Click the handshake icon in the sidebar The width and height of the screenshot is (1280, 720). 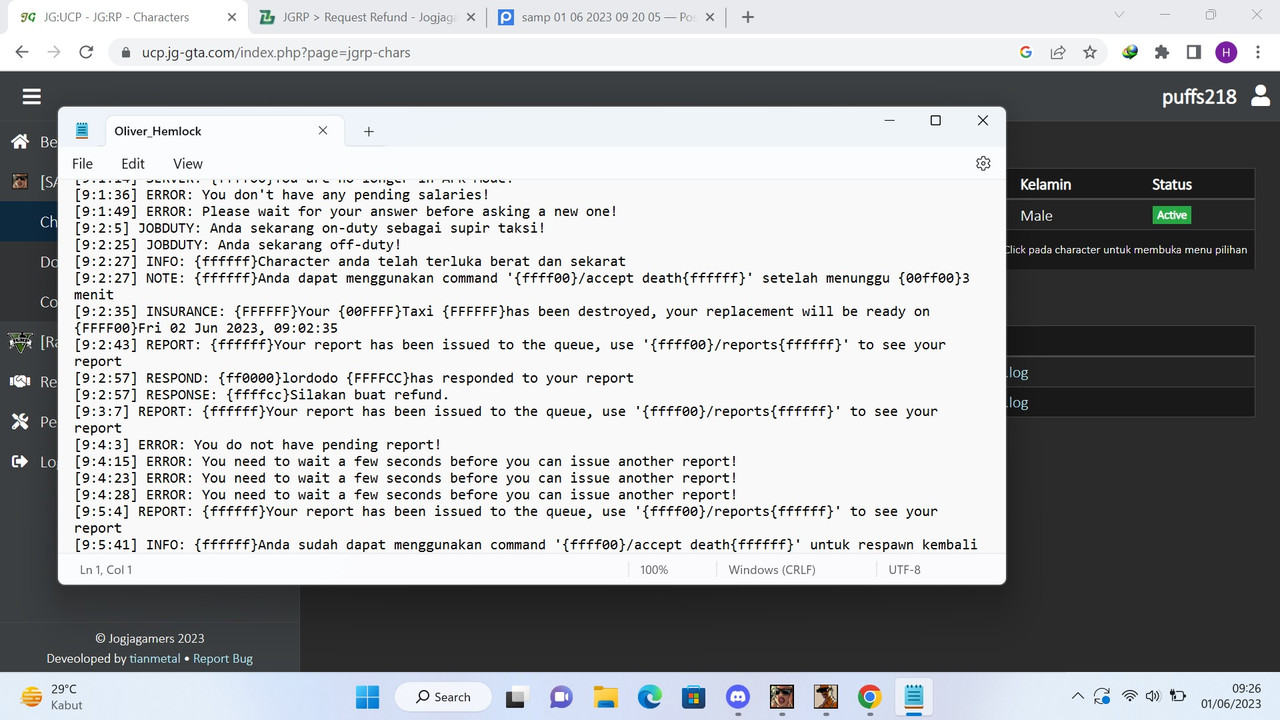(x=20, y=381)
